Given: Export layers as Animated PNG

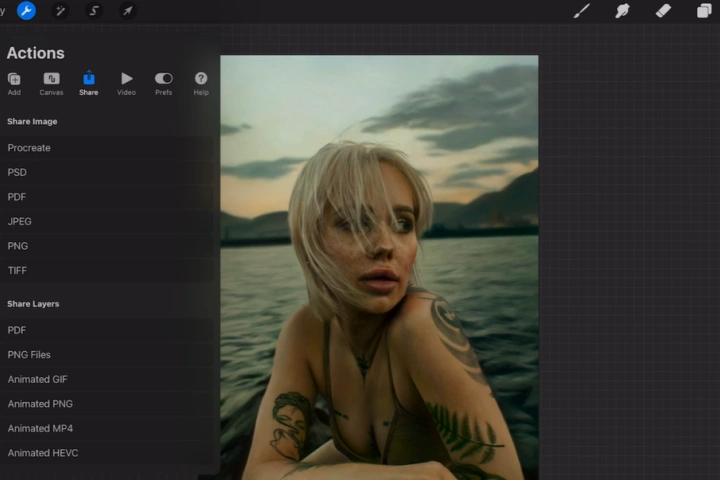Looking at the screenshot, I should [x=107, y=404].
